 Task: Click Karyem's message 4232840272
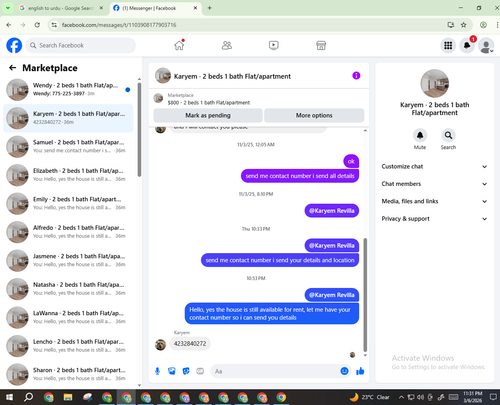[x=190, y=343]
